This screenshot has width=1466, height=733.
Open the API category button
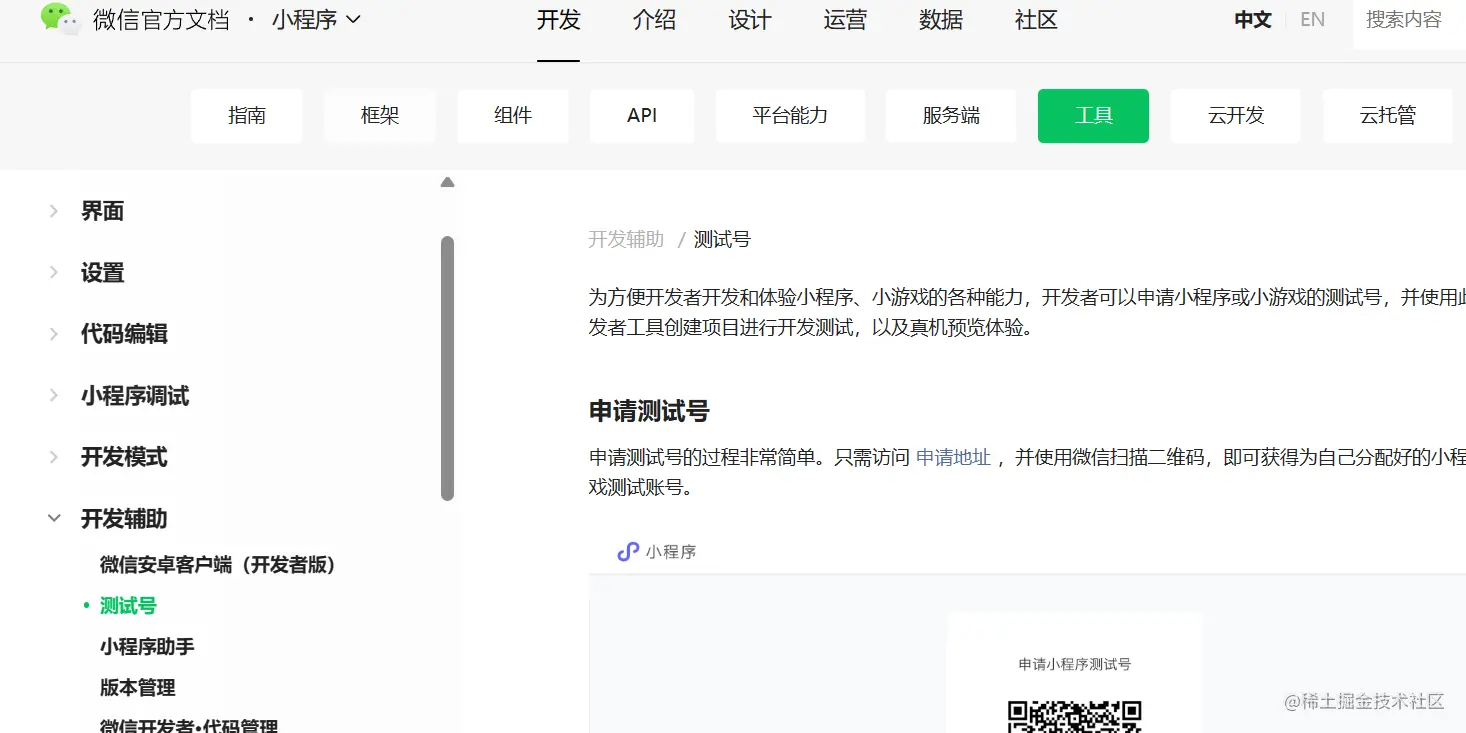pos(642,116)
